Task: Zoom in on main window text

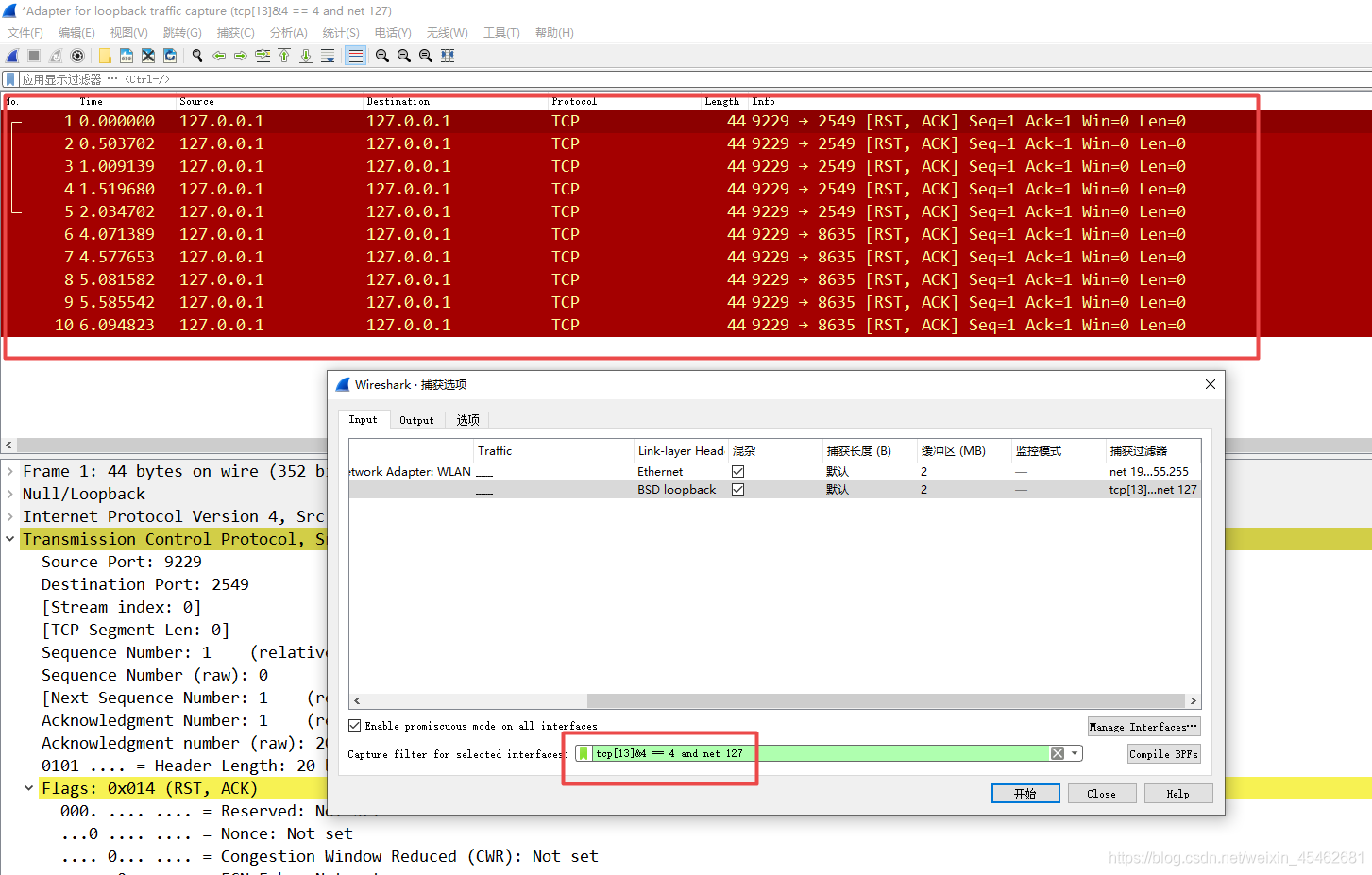Action: (382, 56)
